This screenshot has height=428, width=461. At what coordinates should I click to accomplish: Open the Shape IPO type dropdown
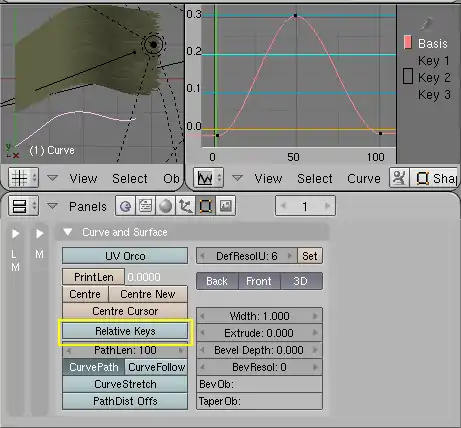(434, 178)
